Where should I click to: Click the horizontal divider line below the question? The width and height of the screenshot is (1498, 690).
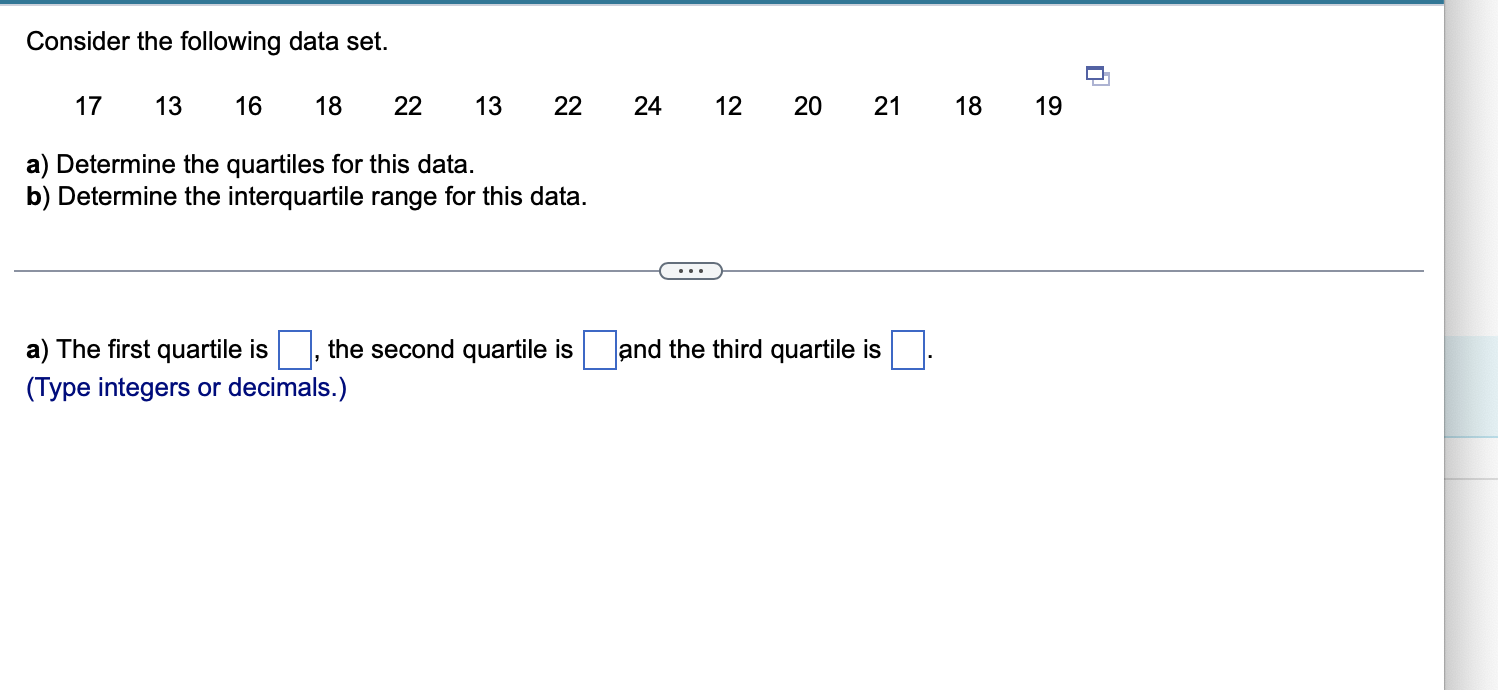(x=350, y=269)
